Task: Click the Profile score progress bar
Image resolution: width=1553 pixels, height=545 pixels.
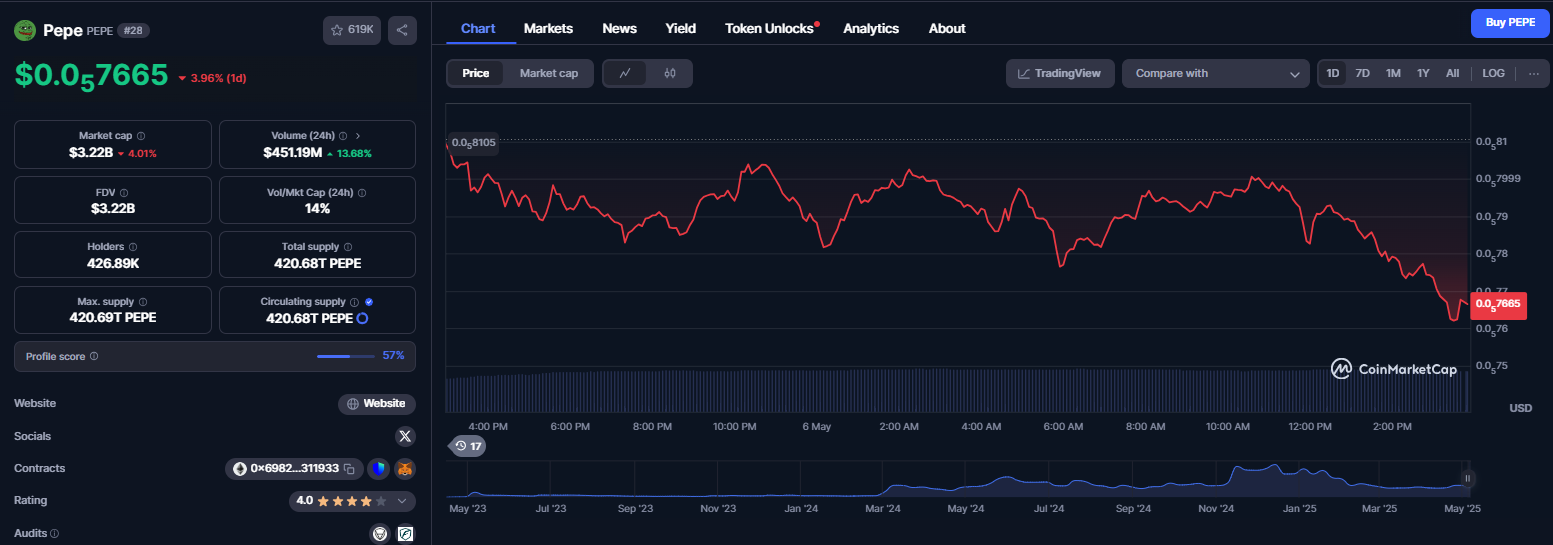Action: 346,356
